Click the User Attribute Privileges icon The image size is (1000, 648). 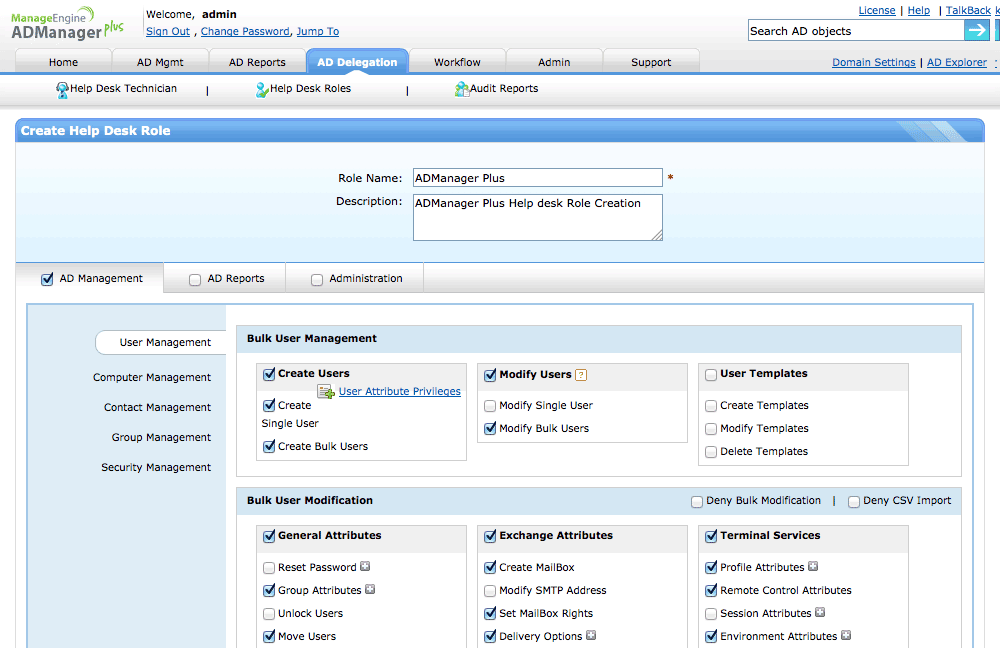pyautogui.click(x=326, y=392)
